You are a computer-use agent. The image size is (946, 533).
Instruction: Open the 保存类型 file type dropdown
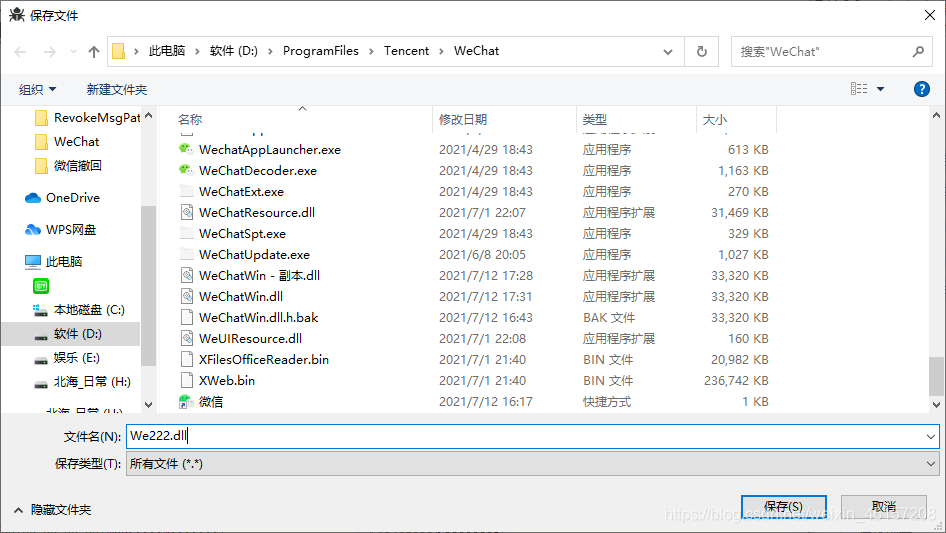(931, 464)
